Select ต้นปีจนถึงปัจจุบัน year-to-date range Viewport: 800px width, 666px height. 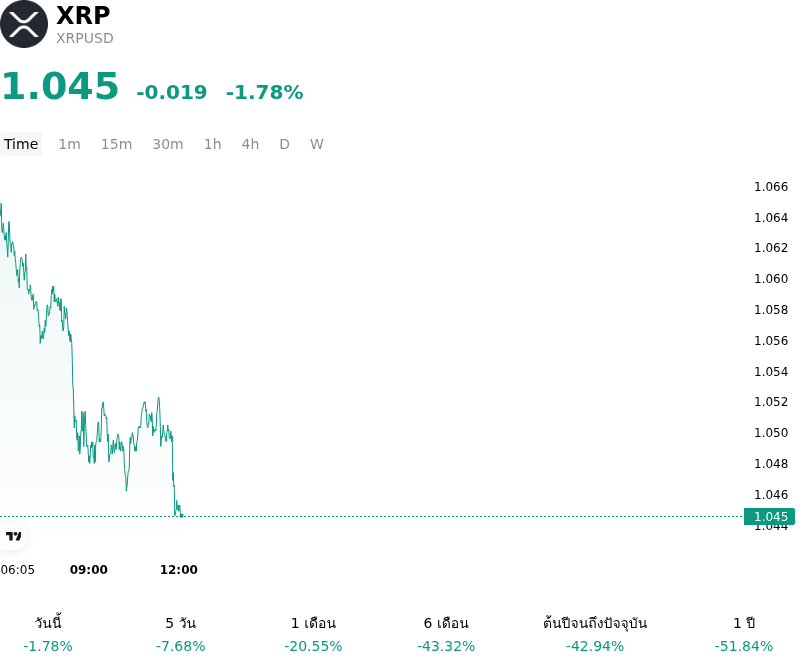[x=595, y=634]
